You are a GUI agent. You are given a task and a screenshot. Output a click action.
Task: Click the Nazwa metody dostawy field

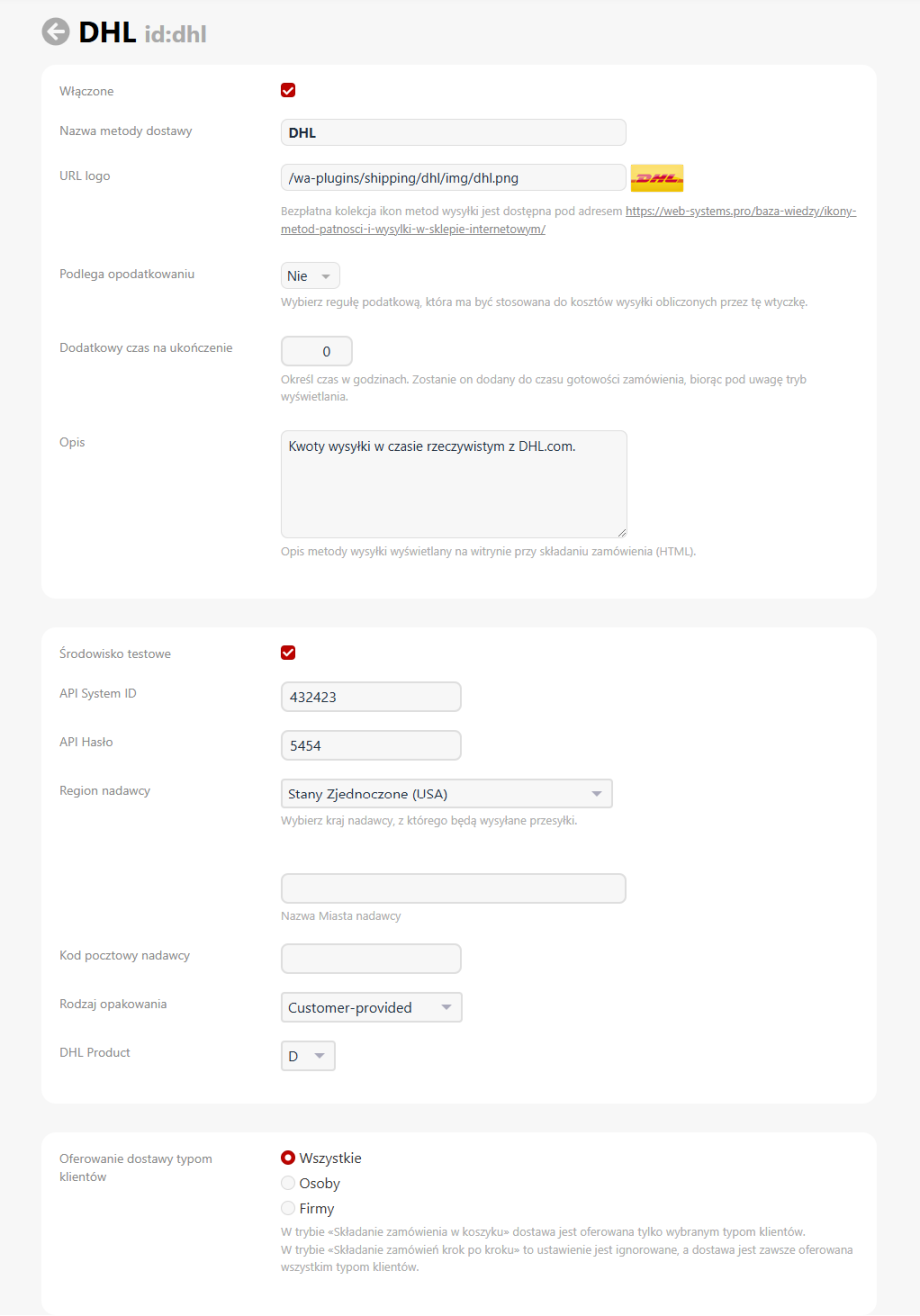tap(453, 132)
